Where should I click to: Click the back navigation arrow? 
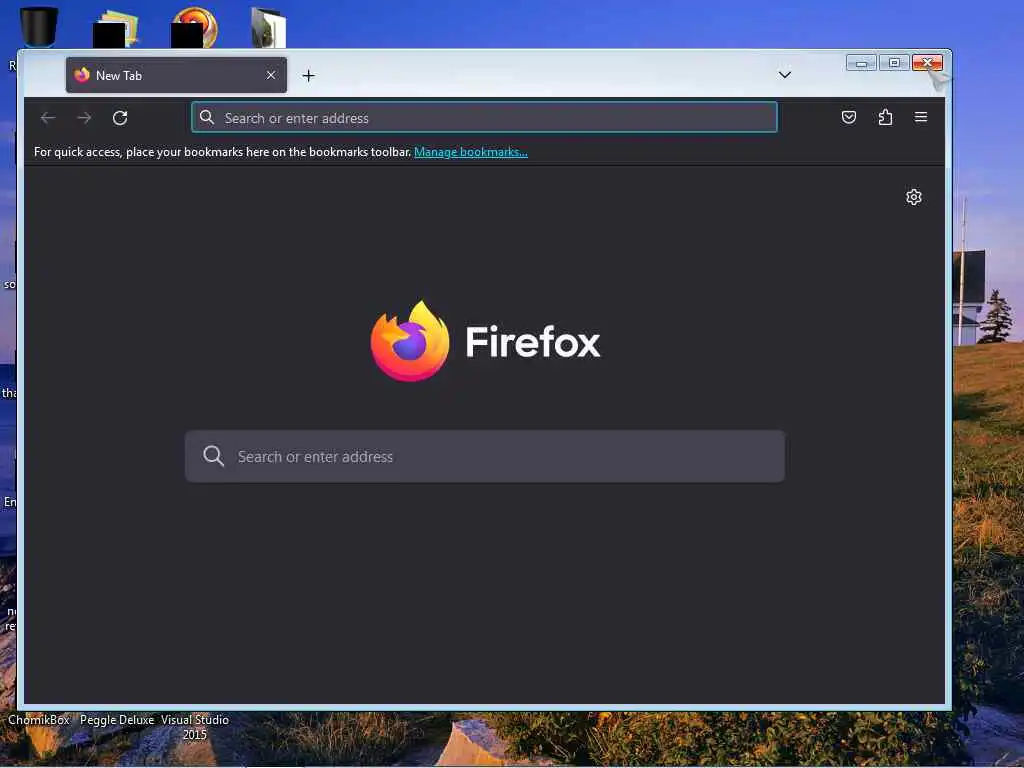(48, 118)
